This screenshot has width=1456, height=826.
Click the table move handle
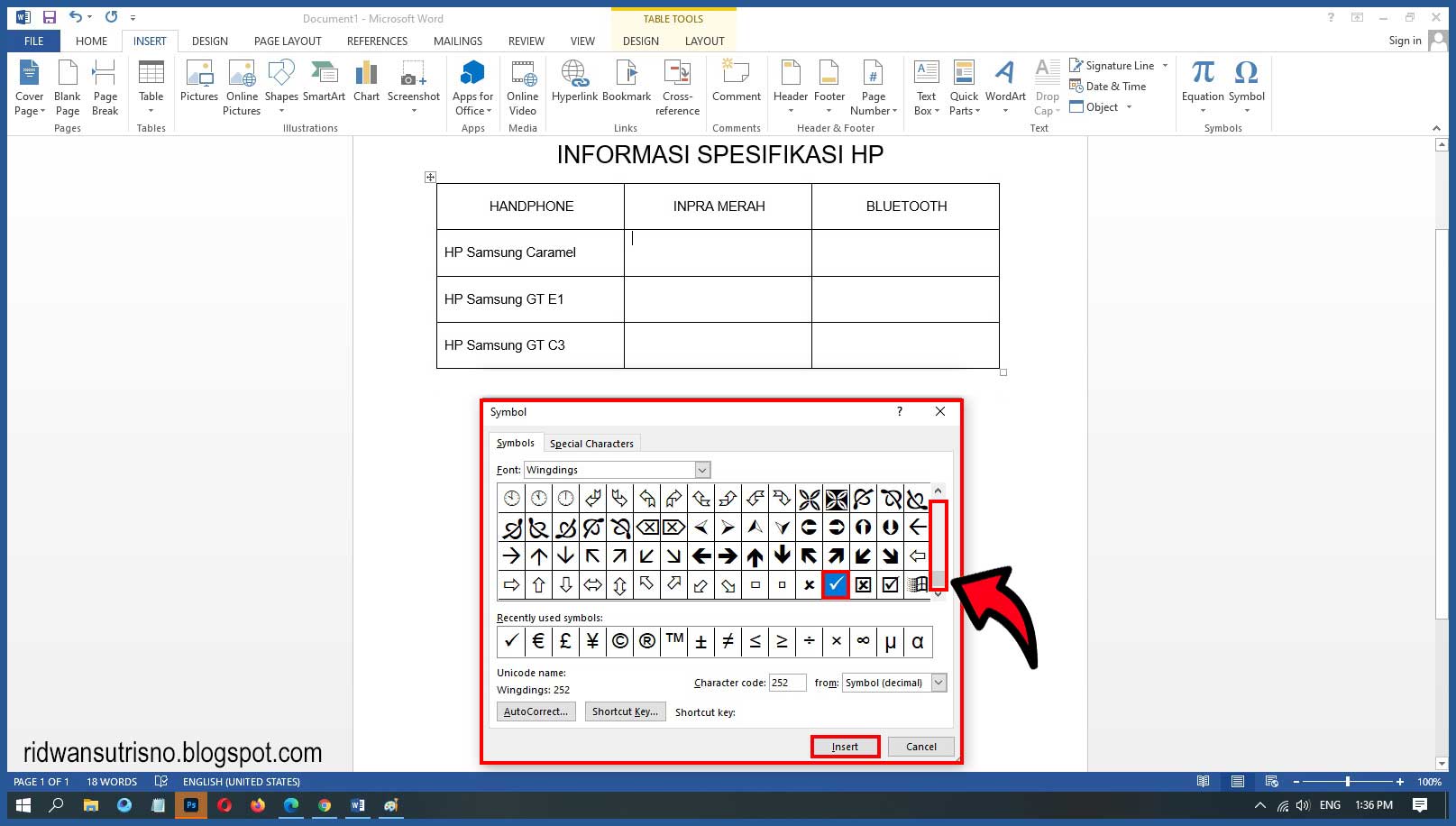430,177
